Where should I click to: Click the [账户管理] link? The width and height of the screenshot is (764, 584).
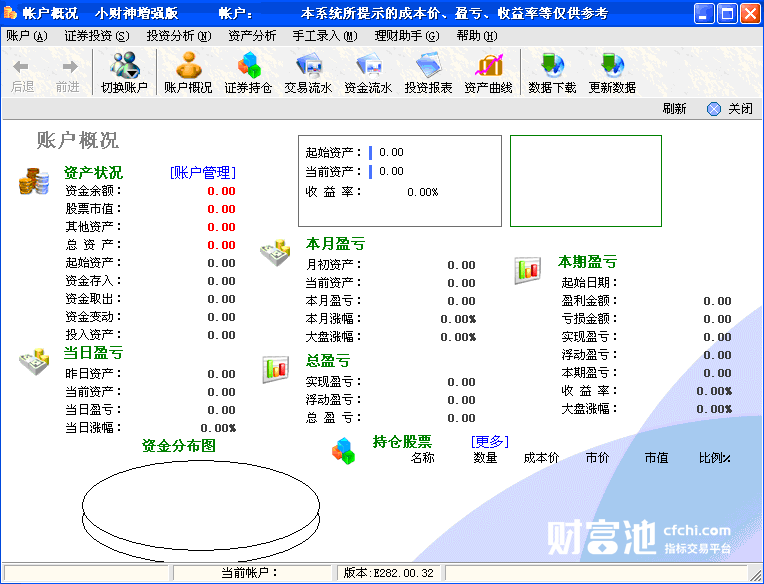click(x=203, y=172)
